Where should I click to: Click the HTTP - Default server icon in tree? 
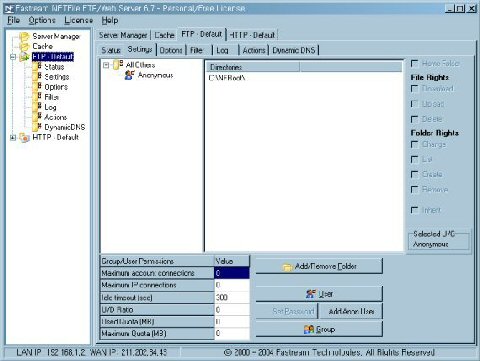(25, 137)
